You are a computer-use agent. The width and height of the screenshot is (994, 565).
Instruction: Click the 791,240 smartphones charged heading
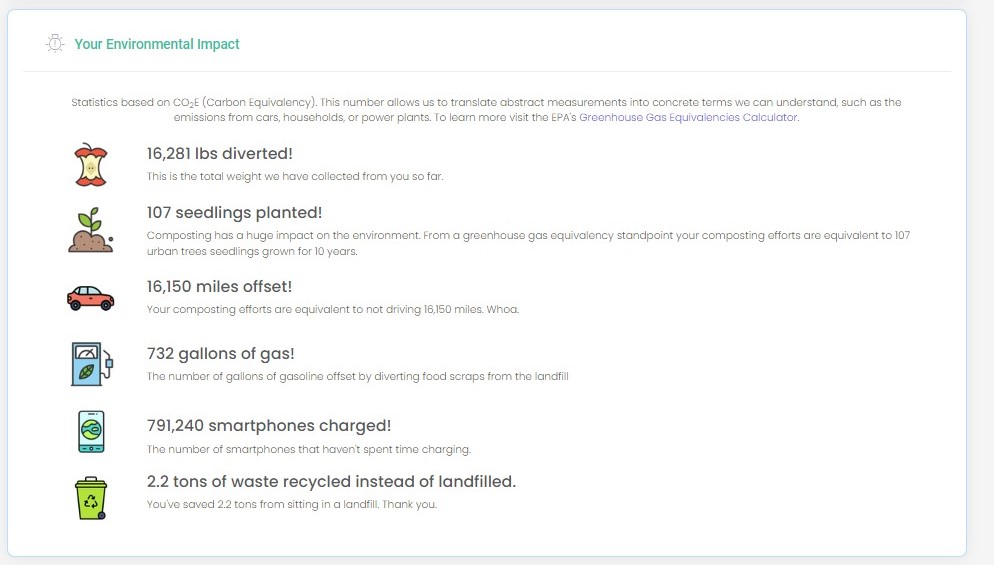[x=268, y=426]
